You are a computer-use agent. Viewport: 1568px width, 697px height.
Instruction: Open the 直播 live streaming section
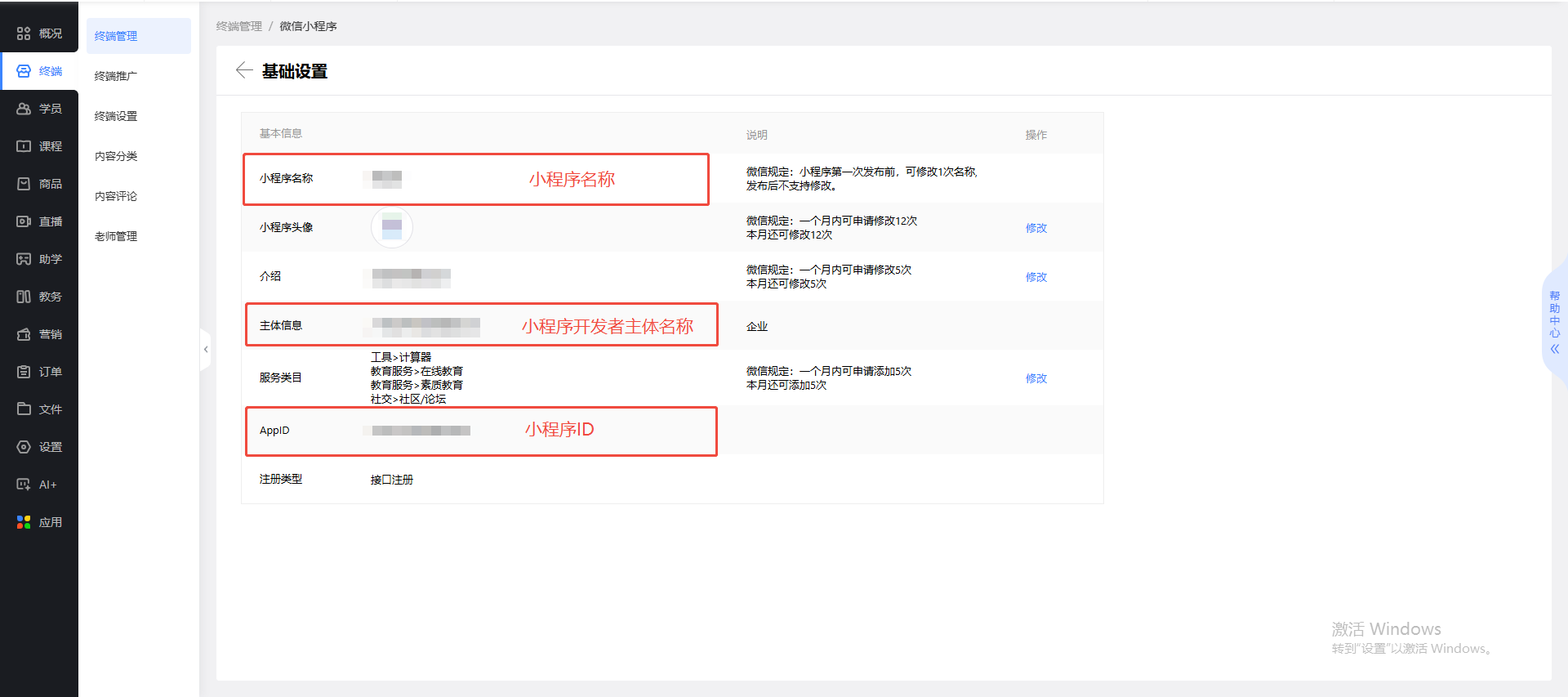(x=24, y=221)
